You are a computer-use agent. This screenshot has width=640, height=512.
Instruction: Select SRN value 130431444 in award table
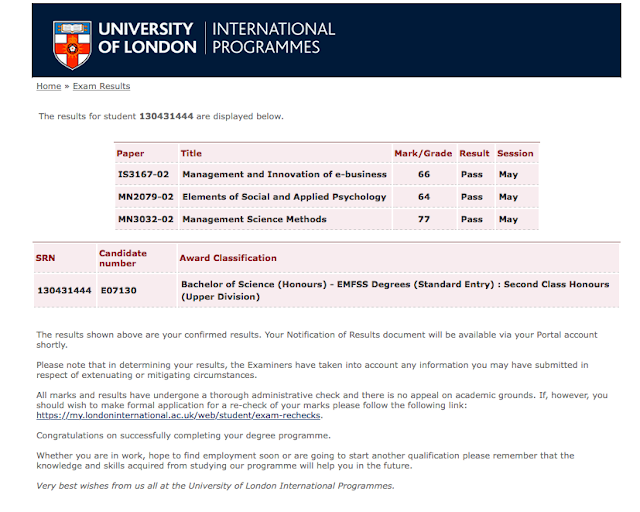[x=64, y=291]
